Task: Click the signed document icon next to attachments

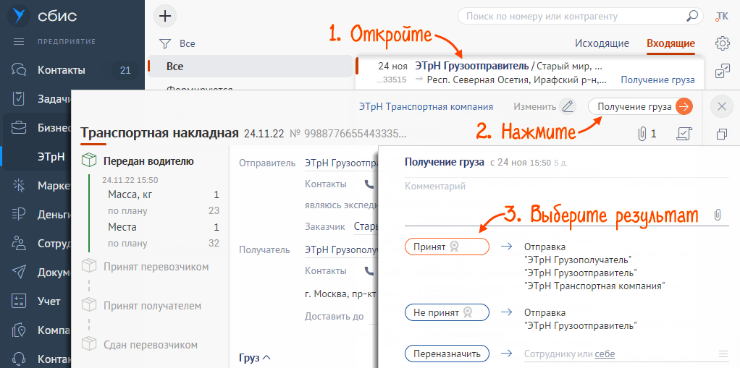Action: pyautogui.click(x=683, y=134)
